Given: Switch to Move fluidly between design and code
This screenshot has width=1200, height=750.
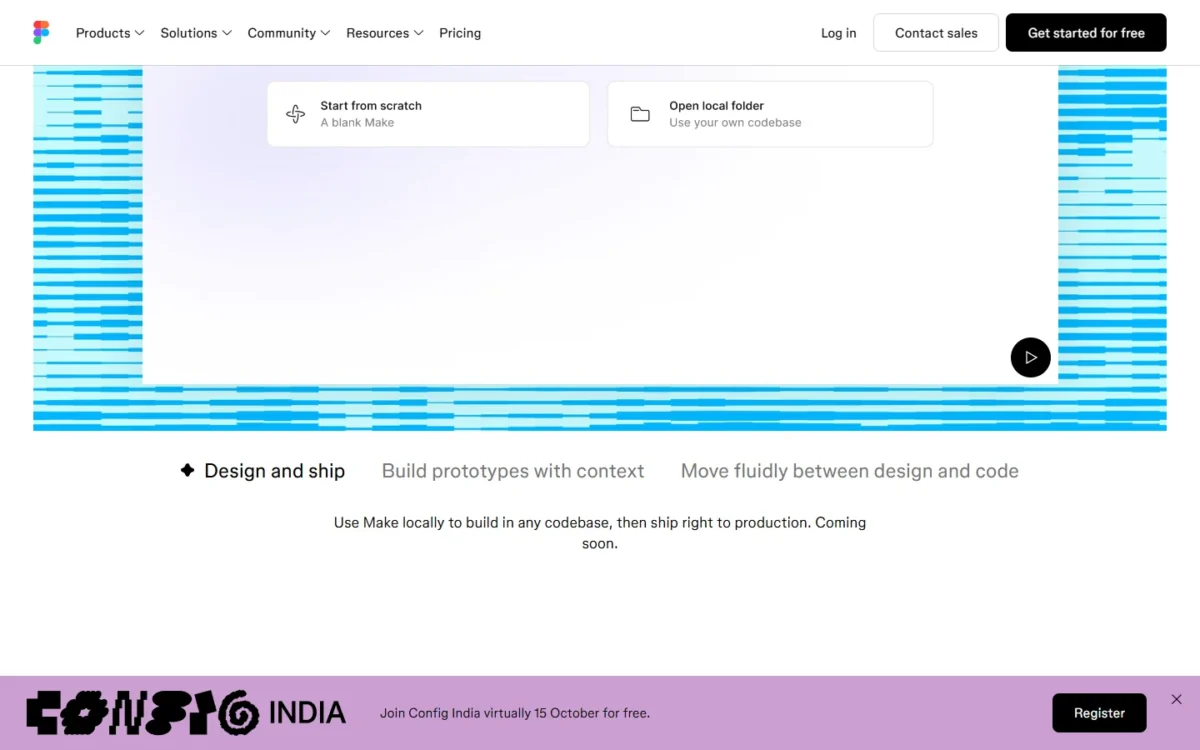Looking at the screenshot, I should [x=850, y=471].
